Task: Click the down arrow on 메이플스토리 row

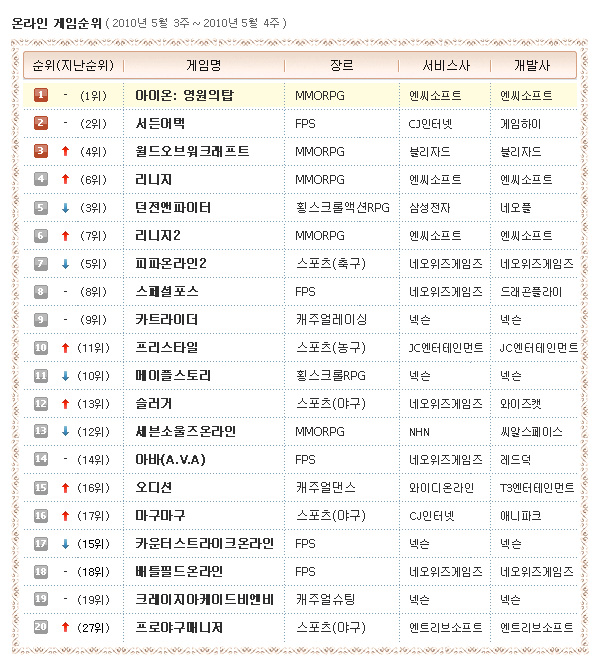Action: tap(65, 375)
